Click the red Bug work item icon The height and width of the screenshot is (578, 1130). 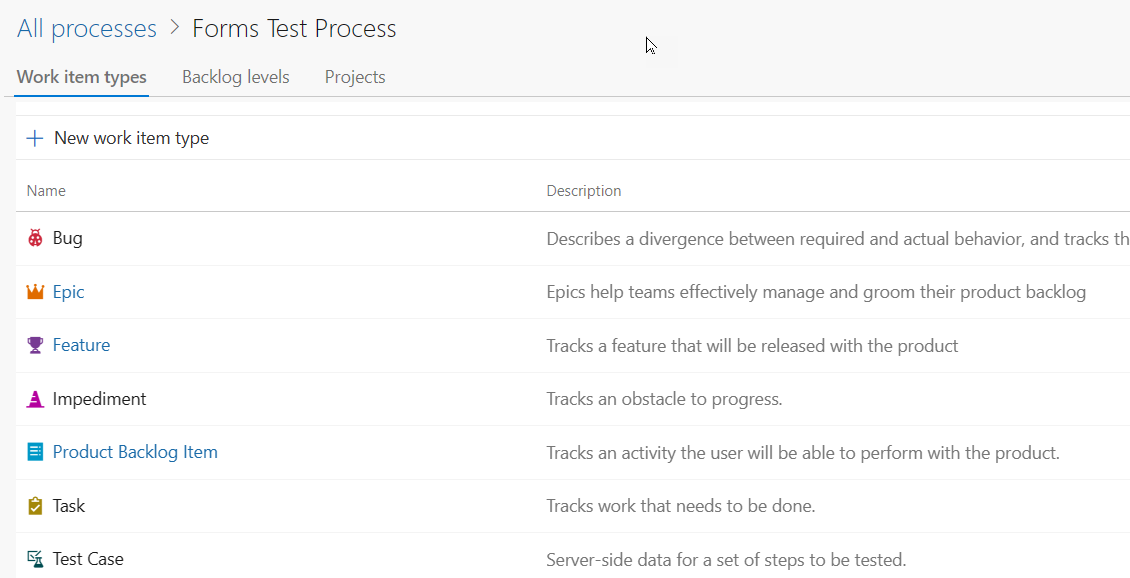coord(35,239)
